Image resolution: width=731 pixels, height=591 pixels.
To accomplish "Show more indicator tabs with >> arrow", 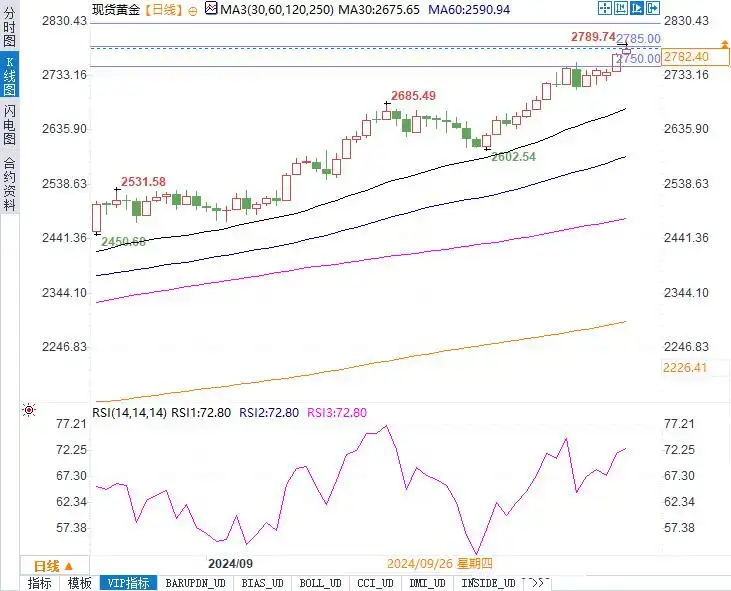I will 537,583.
